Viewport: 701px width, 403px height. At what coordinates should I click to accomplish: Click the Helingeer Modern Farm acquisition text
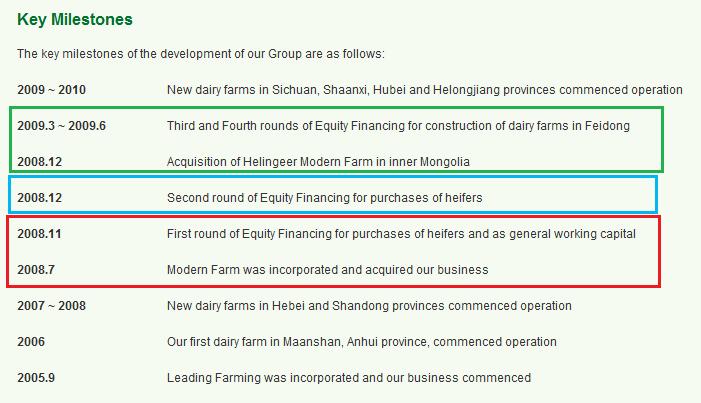pos(318,162)
